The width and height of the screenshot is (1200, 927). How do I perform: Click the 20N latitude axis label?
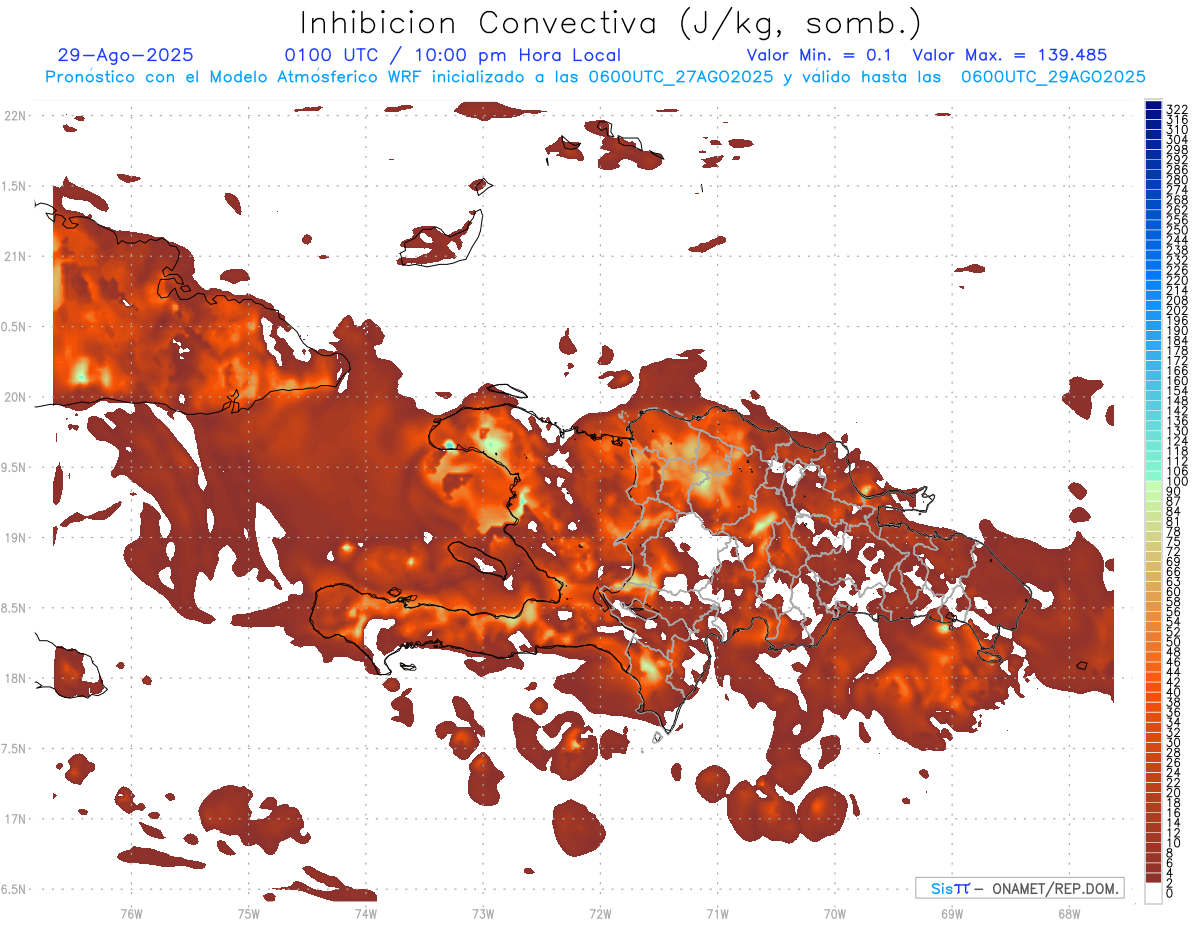coord(18,397)
